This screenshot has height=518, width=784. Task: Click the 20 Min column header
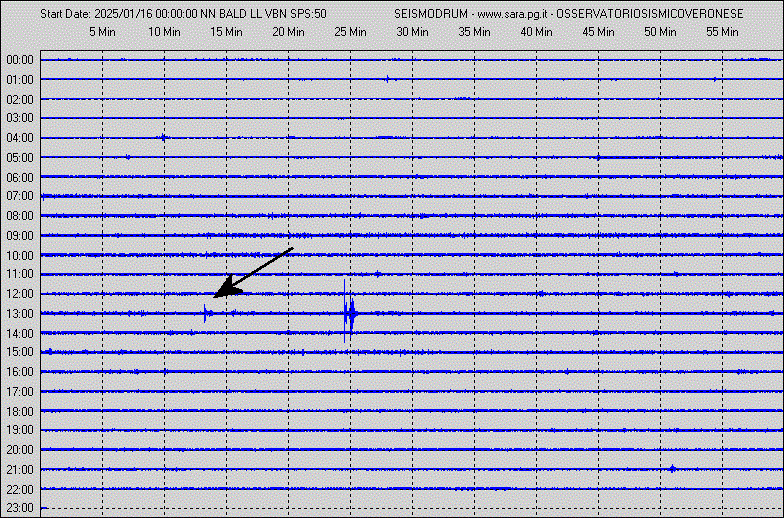coord(288,32)
